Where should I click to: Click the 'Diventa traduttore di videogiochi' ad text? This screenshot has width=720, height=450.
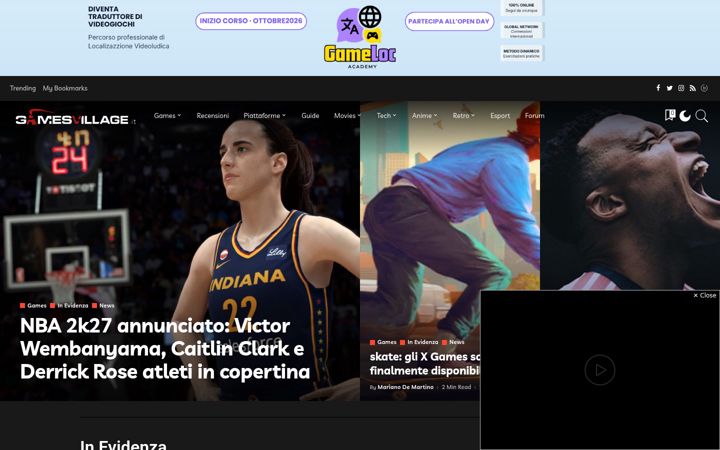115,17
